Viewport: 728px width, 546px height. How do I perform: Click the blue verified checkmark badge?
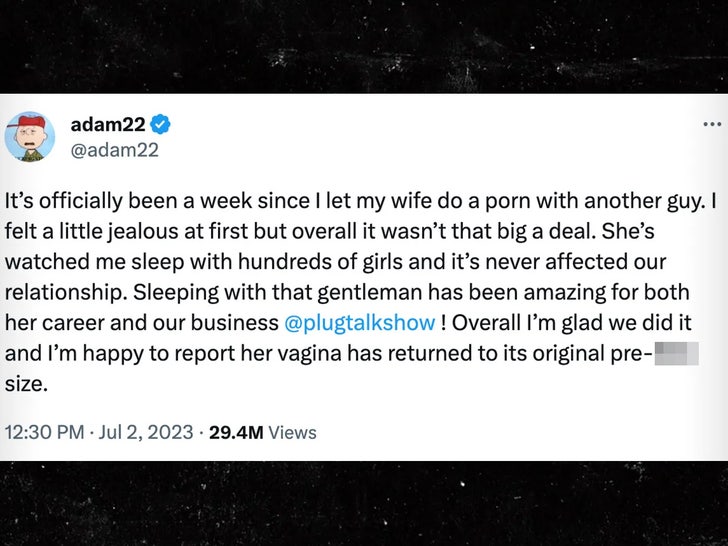point(160,124)
